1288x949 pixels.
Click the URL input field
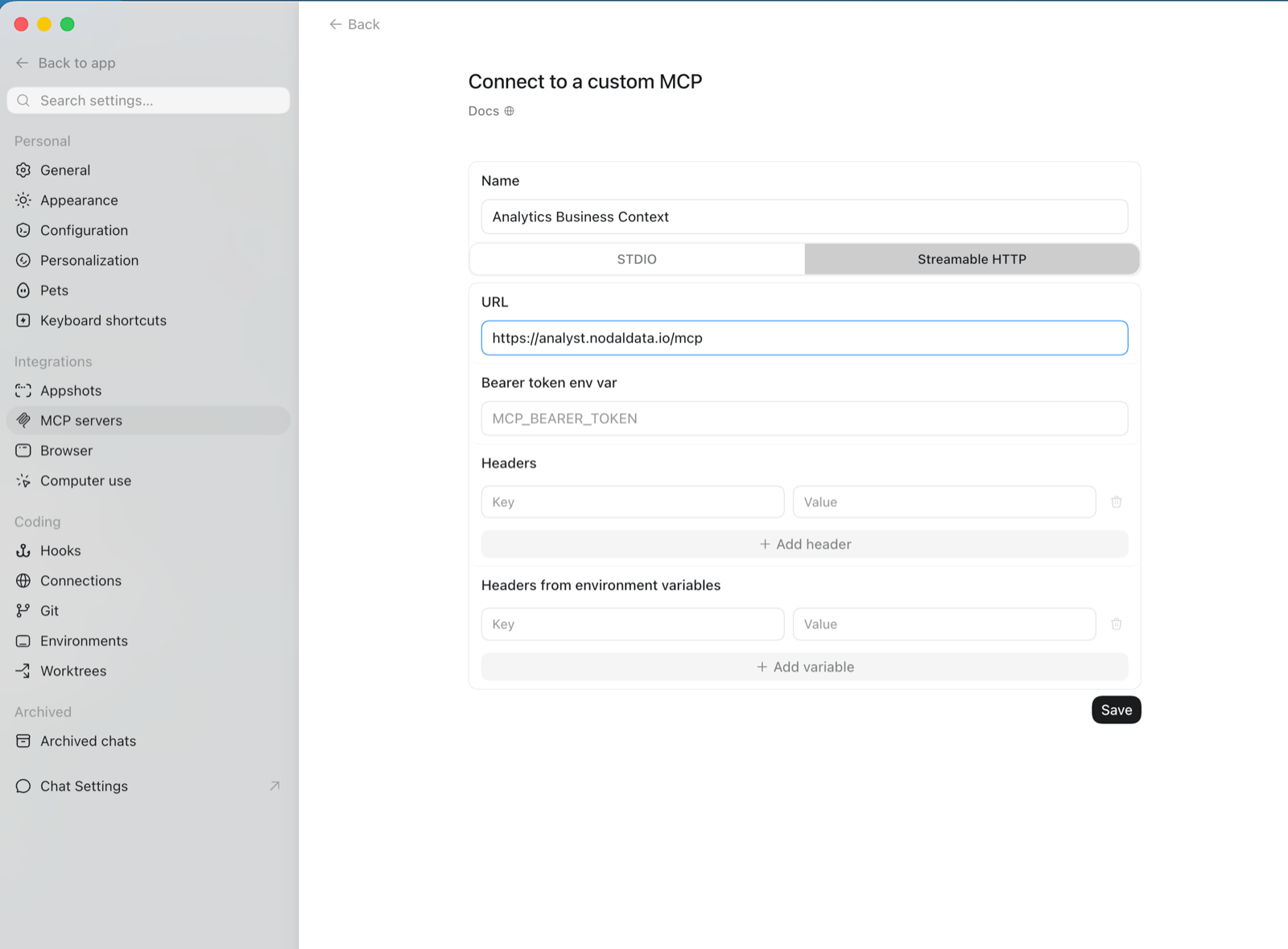805,338
